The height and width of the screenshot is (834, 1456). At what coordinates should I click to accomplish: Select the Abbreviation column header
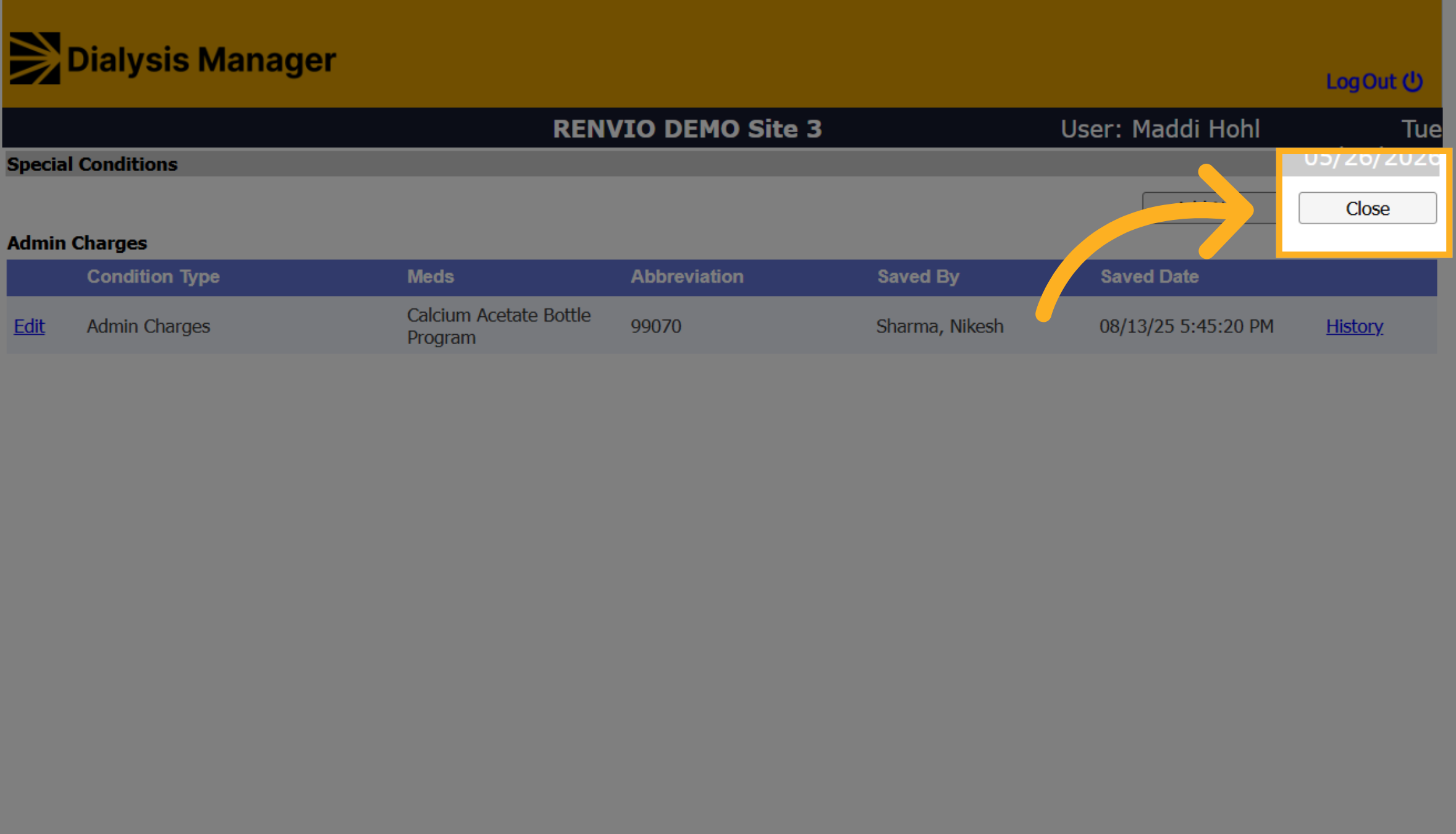coord(686,276)
